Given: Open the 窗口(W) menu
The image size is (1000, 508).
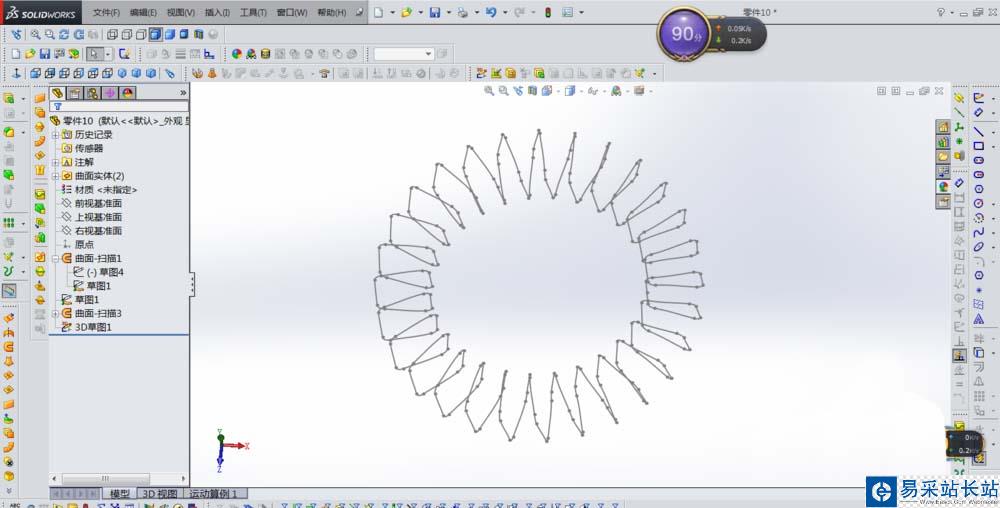Looking at the screenshot, I should click(x=292, y=12).
